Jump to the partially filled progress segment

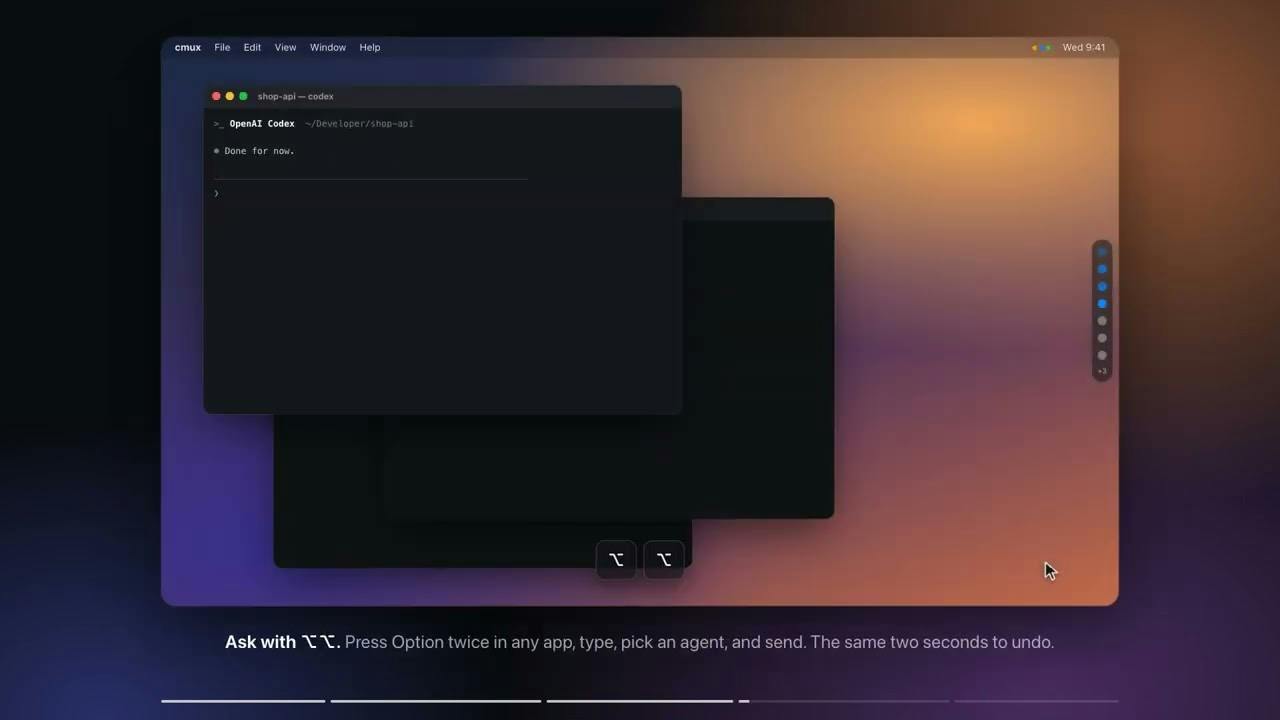point(844,701)
